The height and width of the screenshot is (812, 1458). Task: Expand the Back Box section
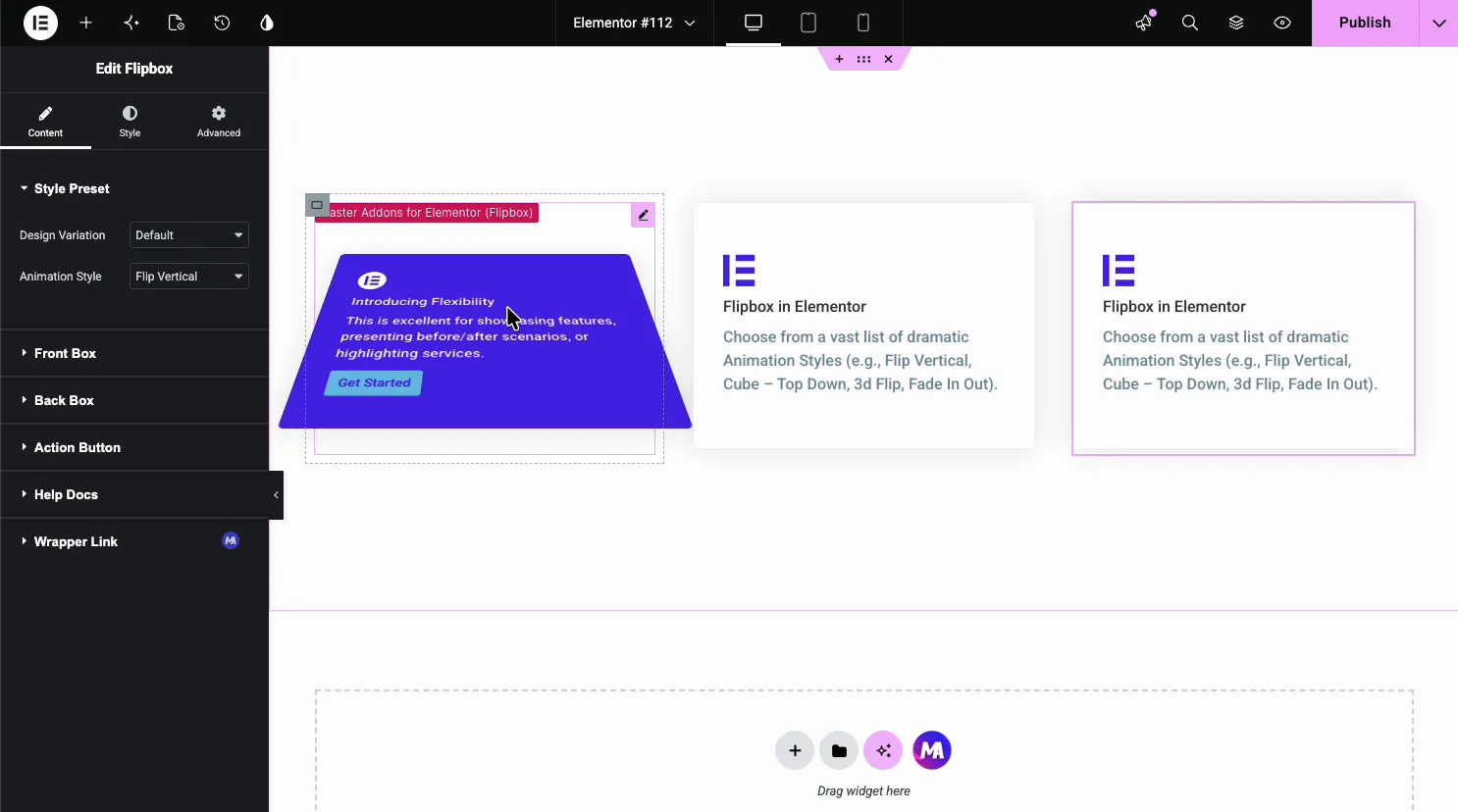(x=134, y=400)
